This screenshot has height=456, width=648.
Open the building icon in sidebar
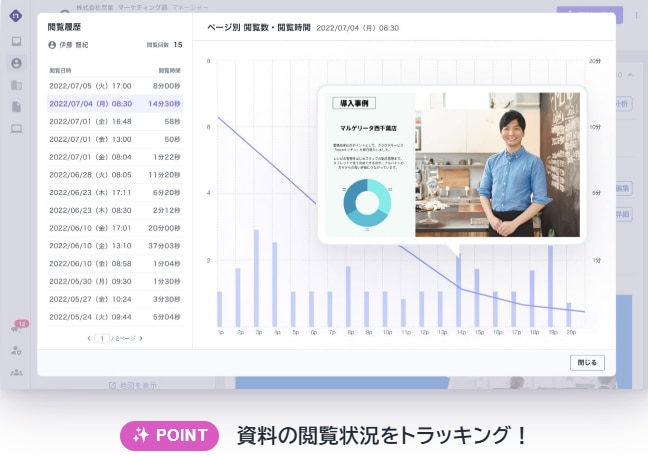coord(16,85)
